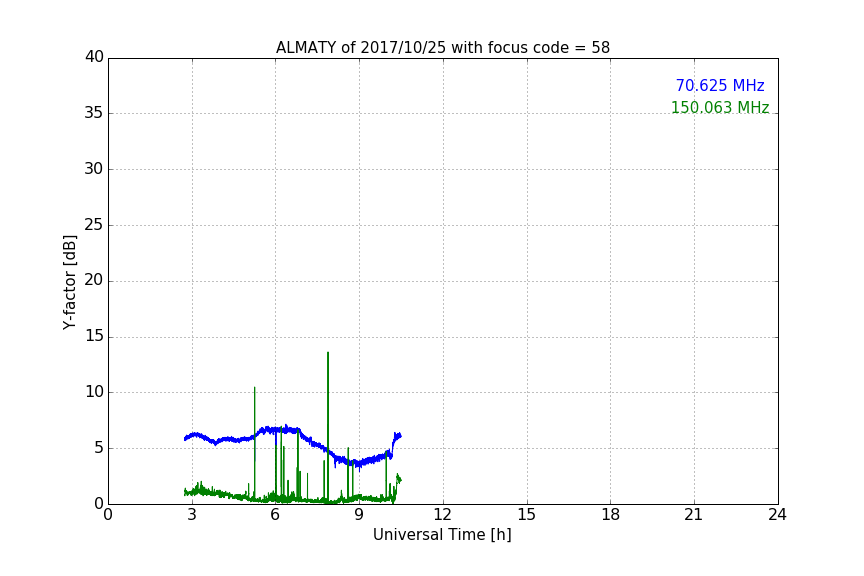The image size is (864, 576).
Task: Click the y-axis tick label '40'
Action: pos(94,57)
